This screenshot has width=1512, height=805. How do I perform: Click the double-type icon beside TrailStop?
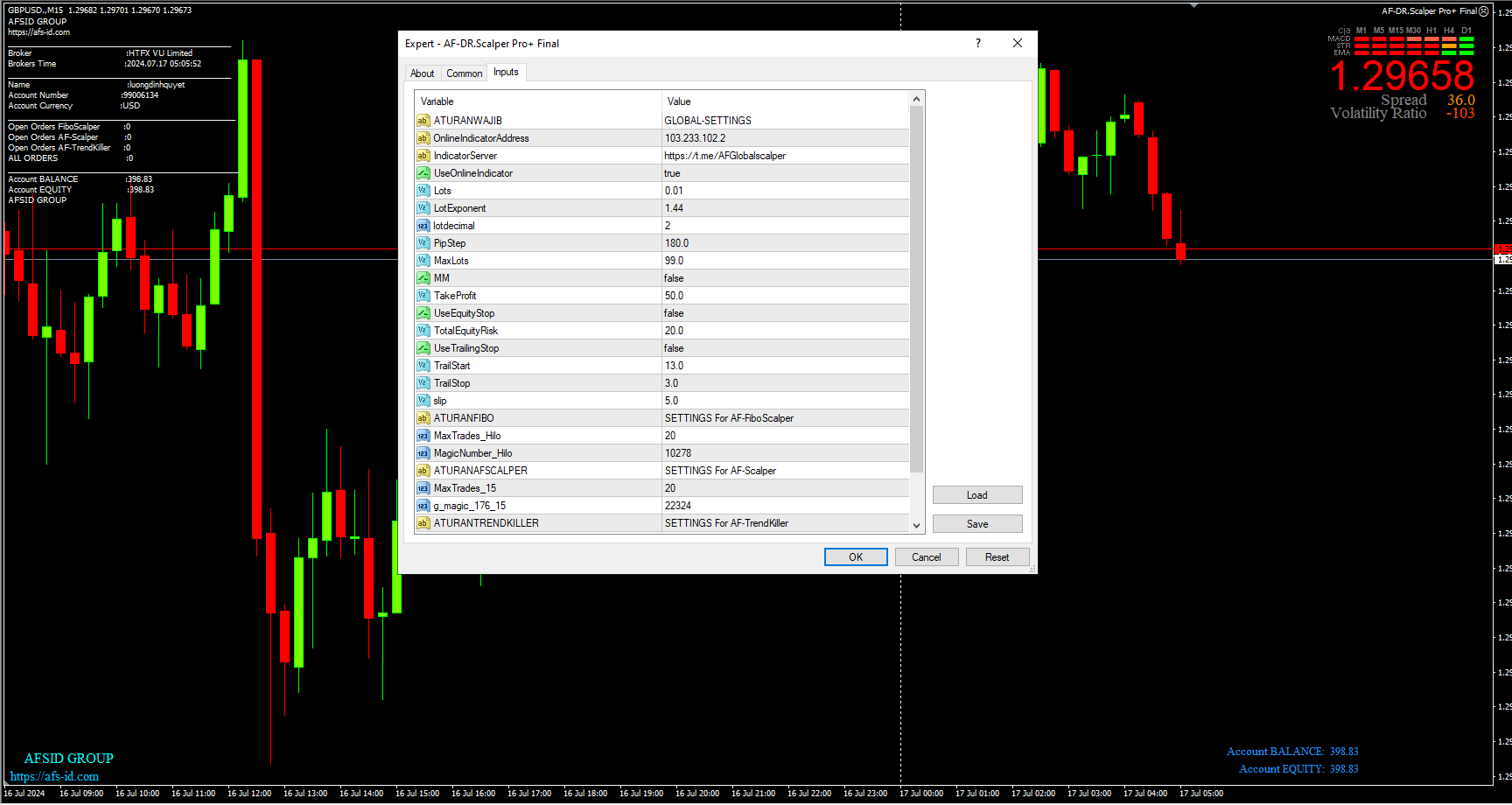tap(423, 383)
